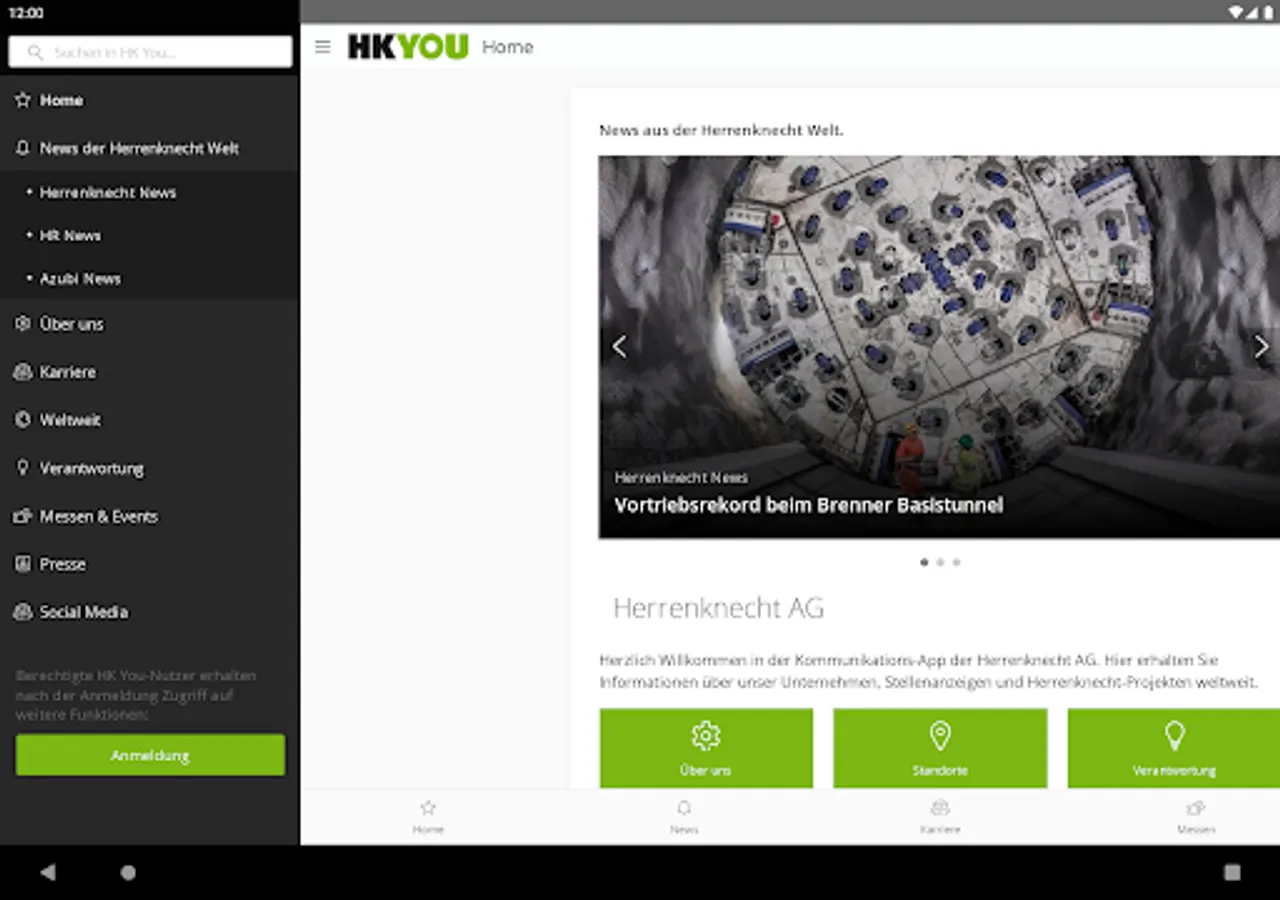Image resolution: width=1280 pixels, height=900 pixels.
Task: Open the News tab in bottom bar
Action: (x=684, y=817)
